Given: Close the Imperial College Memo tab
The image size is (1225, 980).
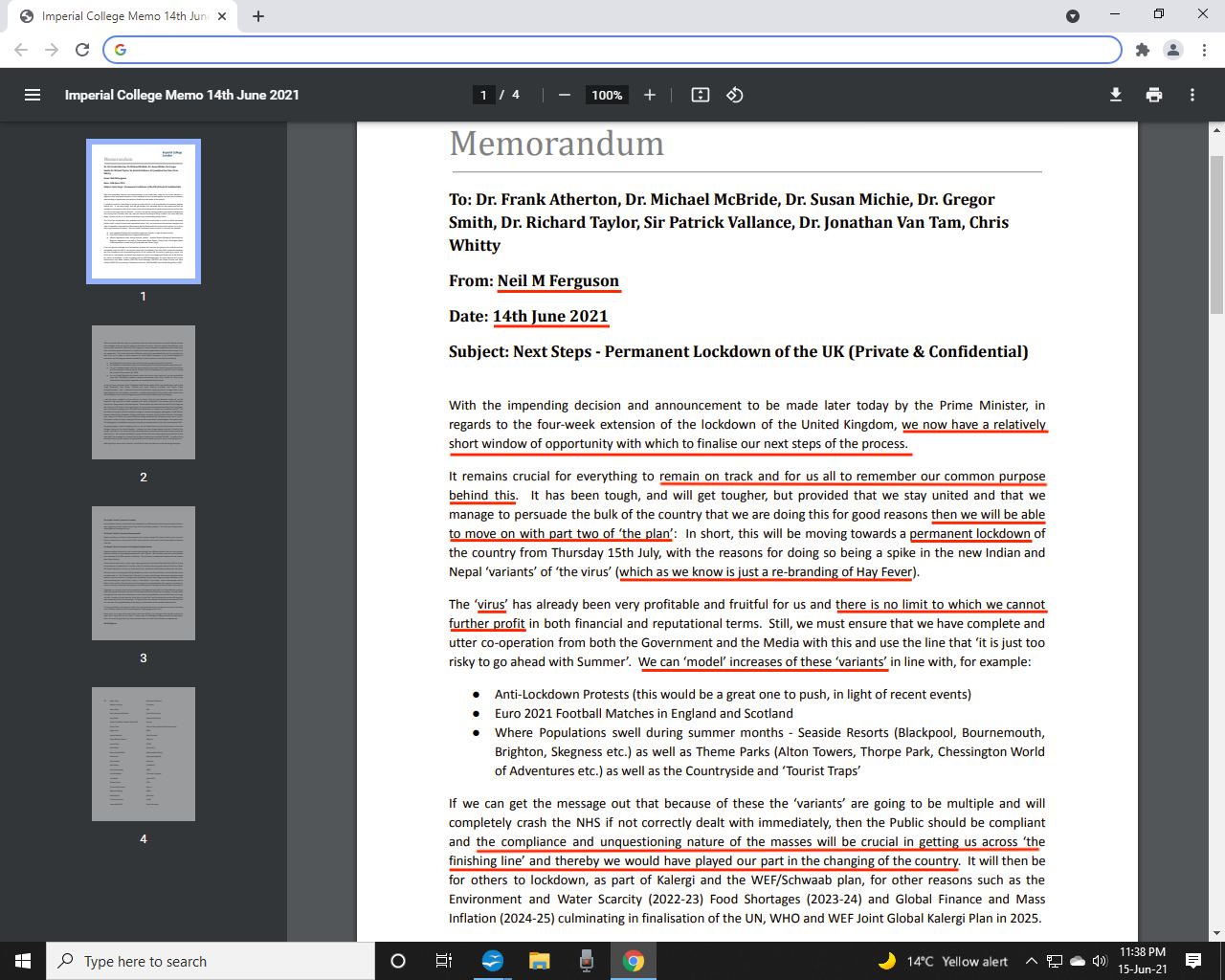Looking at the screenshot, I should point(223,16).
